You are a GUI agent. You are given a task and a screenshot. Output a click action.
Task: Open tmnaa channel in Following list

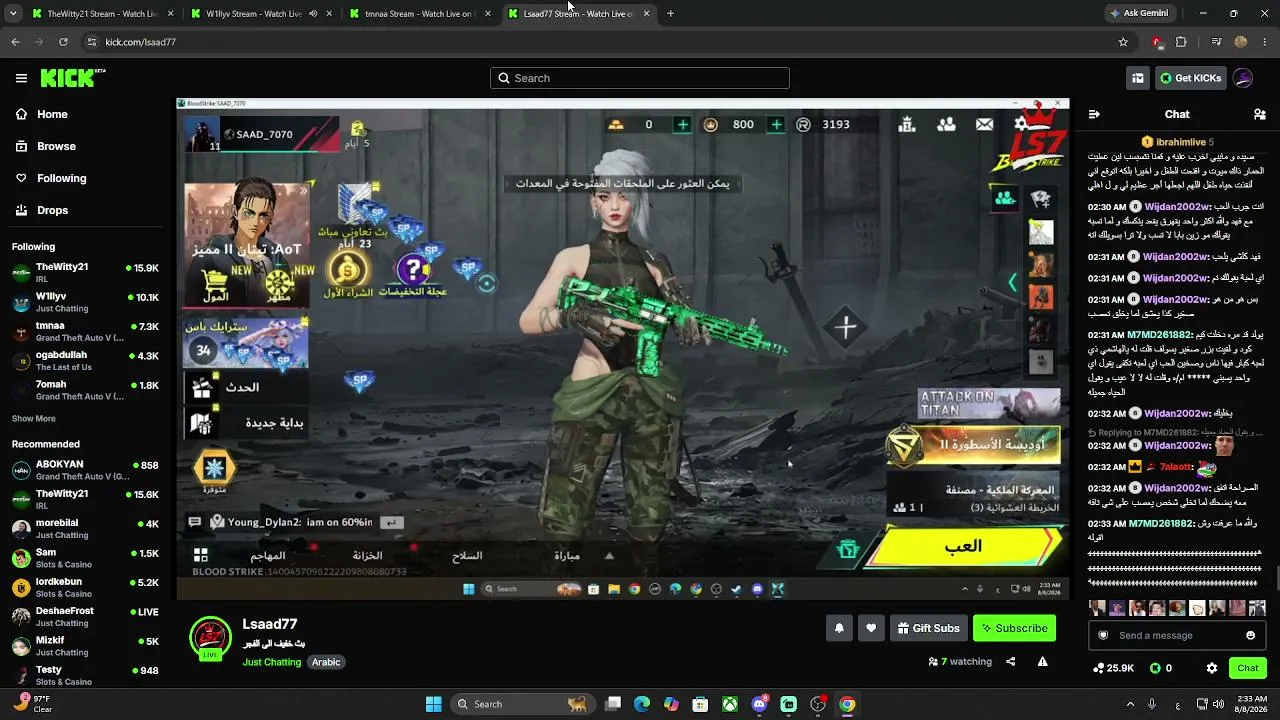click(x=85, y=331)
